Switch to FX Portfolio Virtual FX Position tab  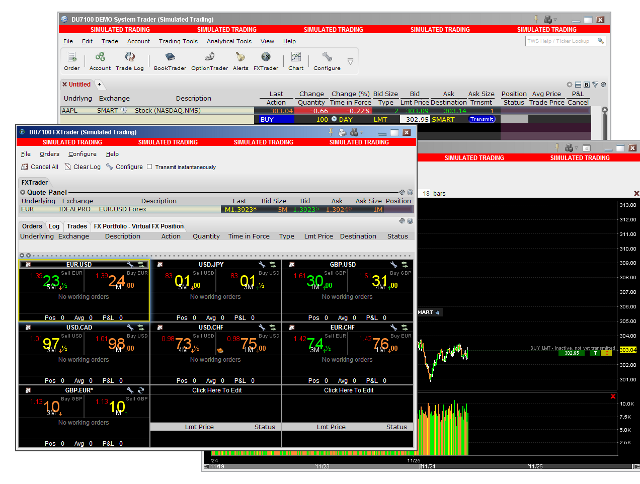[139, 226]
